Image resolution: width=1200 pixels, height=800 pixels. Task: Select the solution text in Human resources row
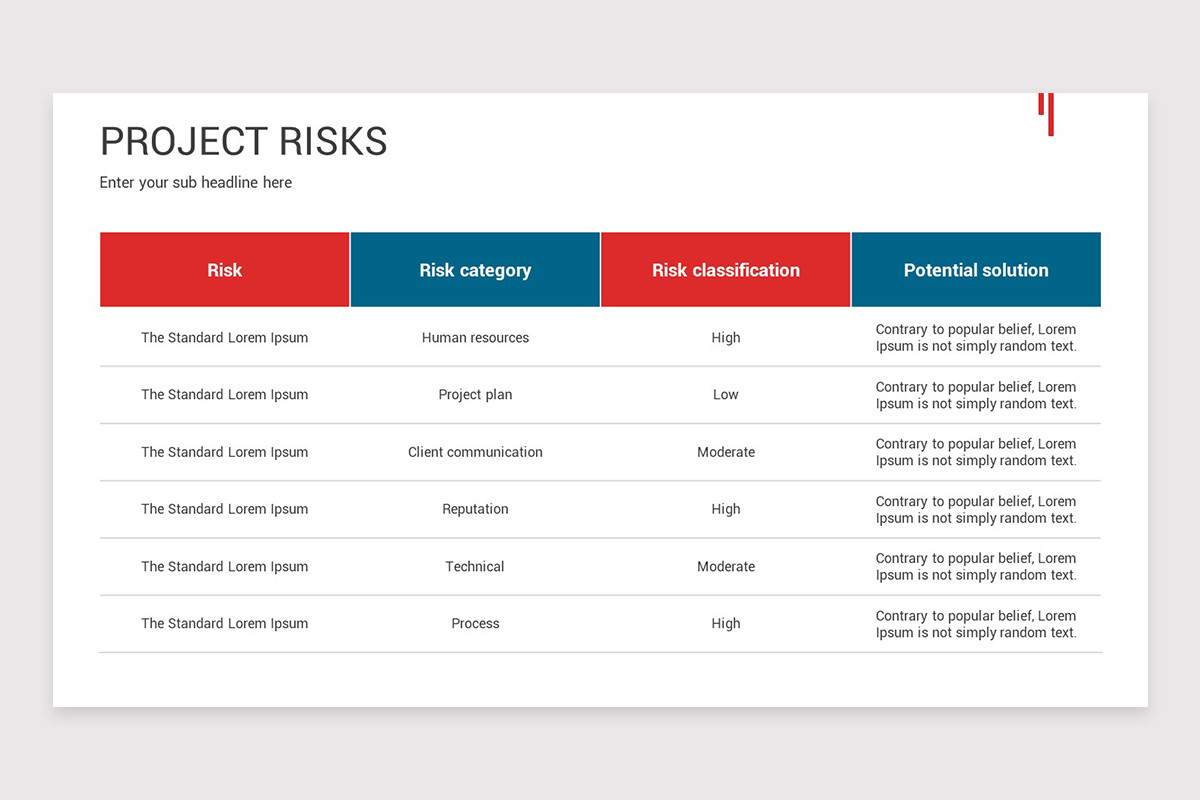coord(976,338)
